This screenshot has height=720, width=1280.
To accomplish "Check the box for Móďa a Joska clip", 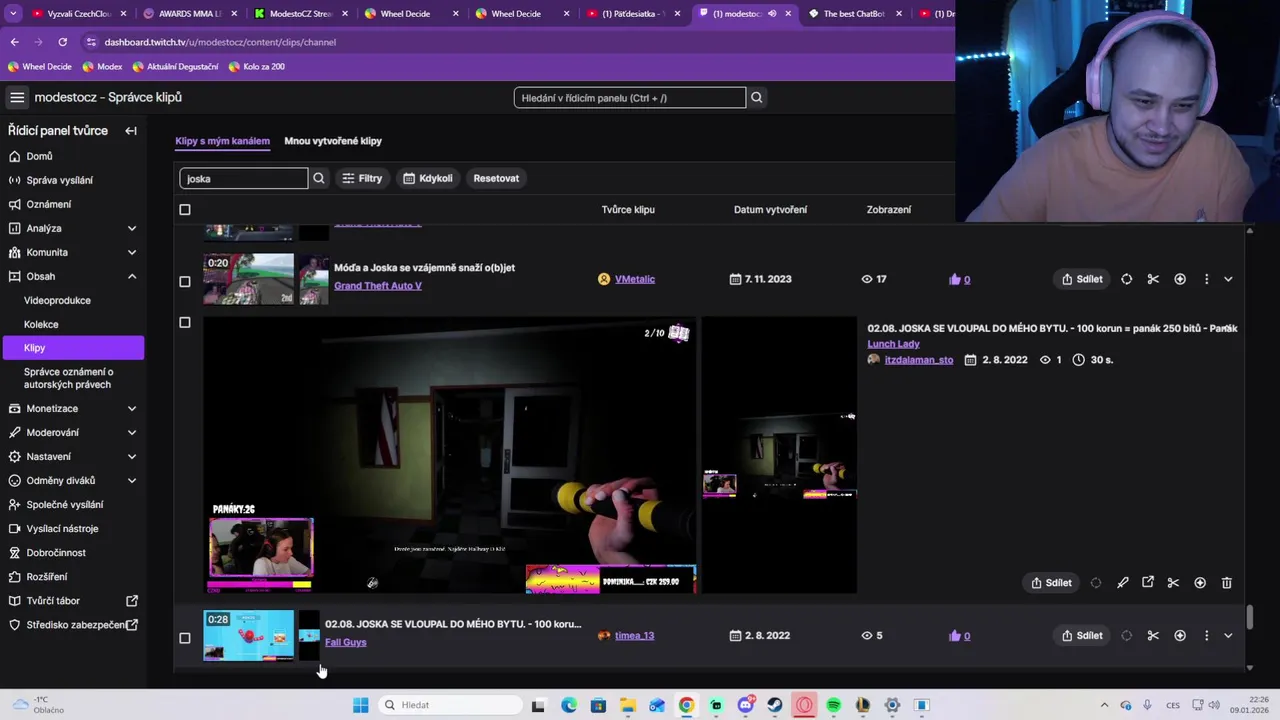I will pyautogui.click(x=184, y=282).
